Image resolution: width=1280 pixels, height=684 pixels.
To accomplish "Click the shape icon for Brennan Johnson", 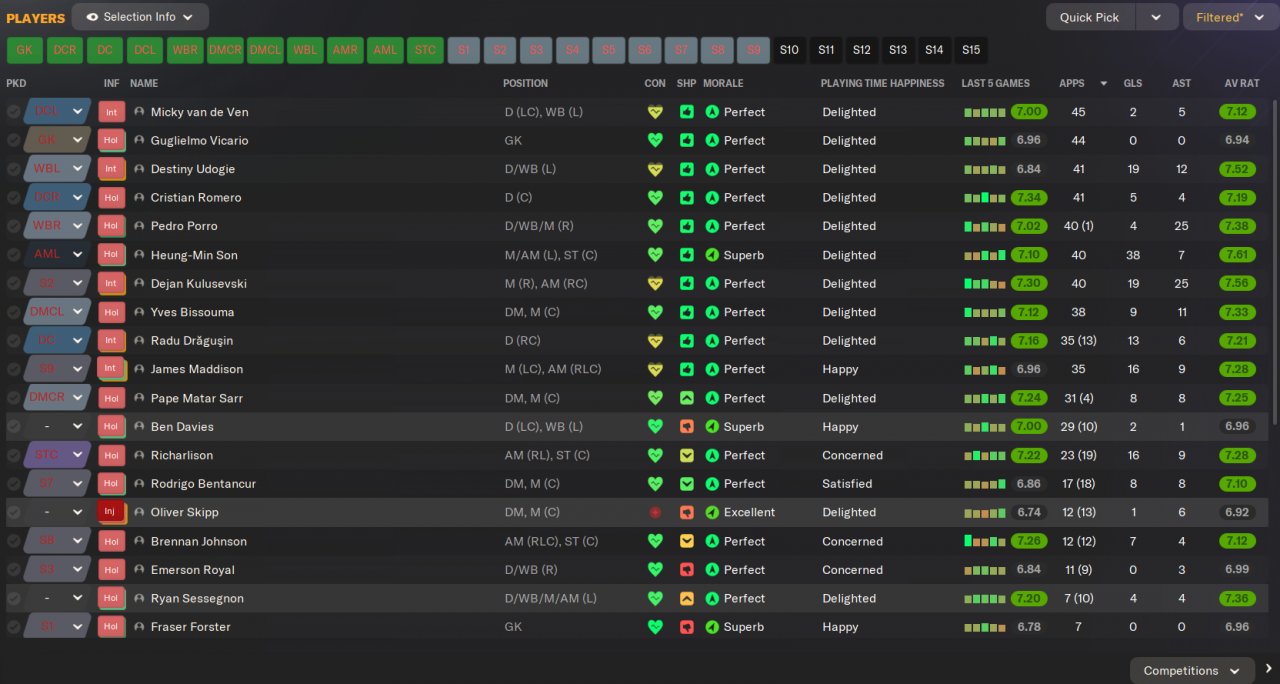I will 686,541.
